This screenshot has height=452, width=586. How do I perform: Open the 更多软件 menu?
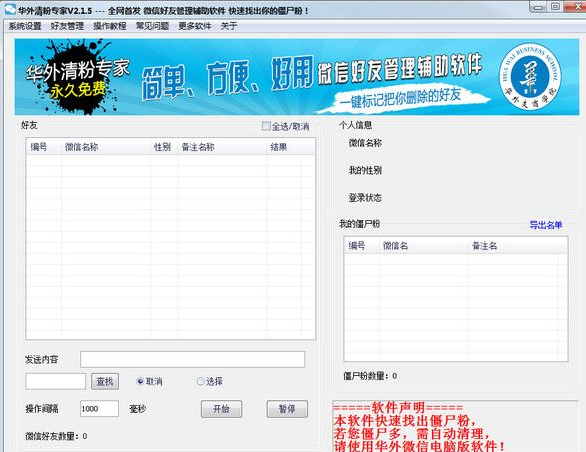point(195,26)
